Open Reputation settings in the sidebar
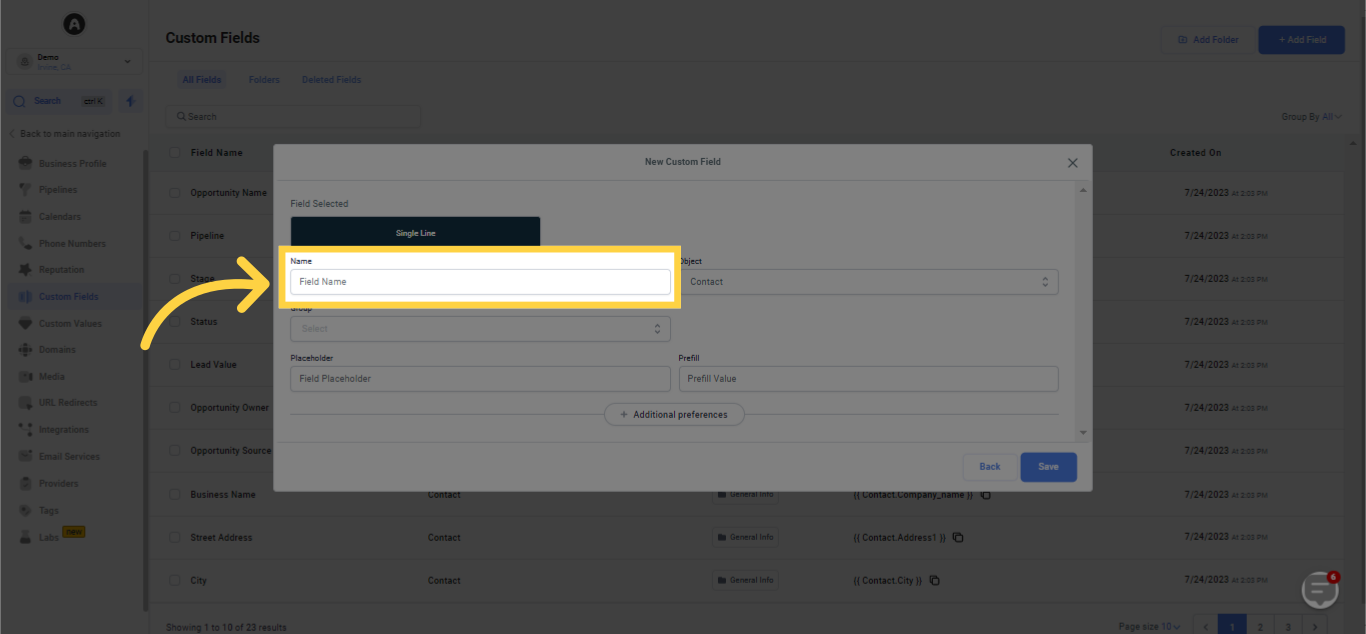 coord(62,270)
